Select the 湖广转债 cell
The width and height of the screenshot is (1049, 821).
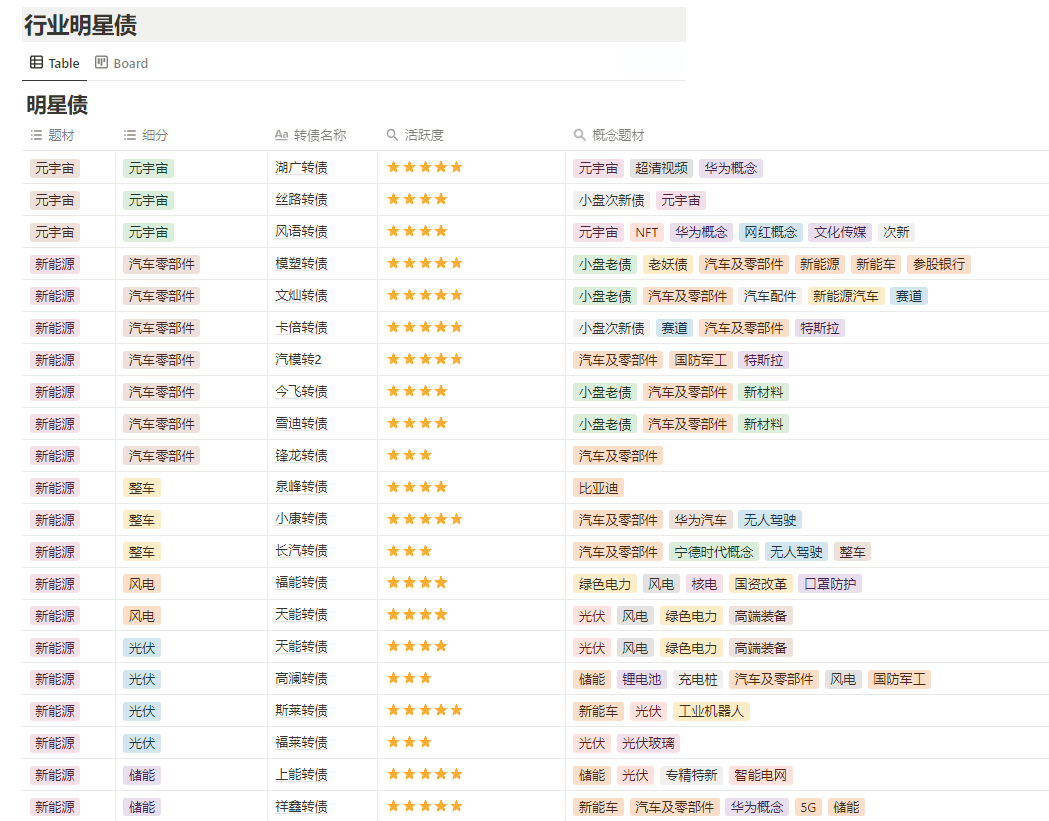click(323, 167)
